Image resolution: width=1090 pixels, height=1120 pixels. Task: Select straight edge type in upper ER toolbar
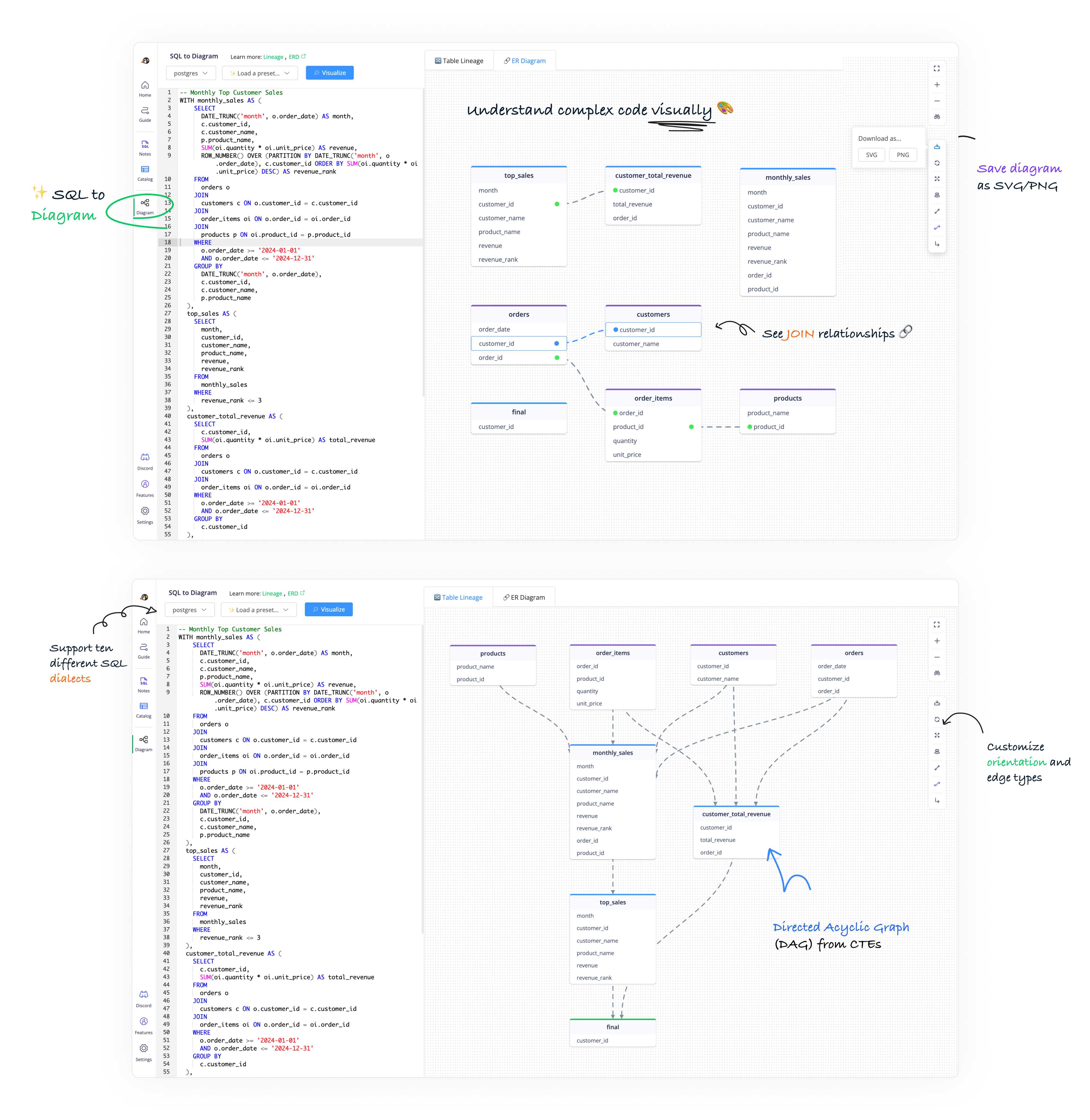(937, 211)
